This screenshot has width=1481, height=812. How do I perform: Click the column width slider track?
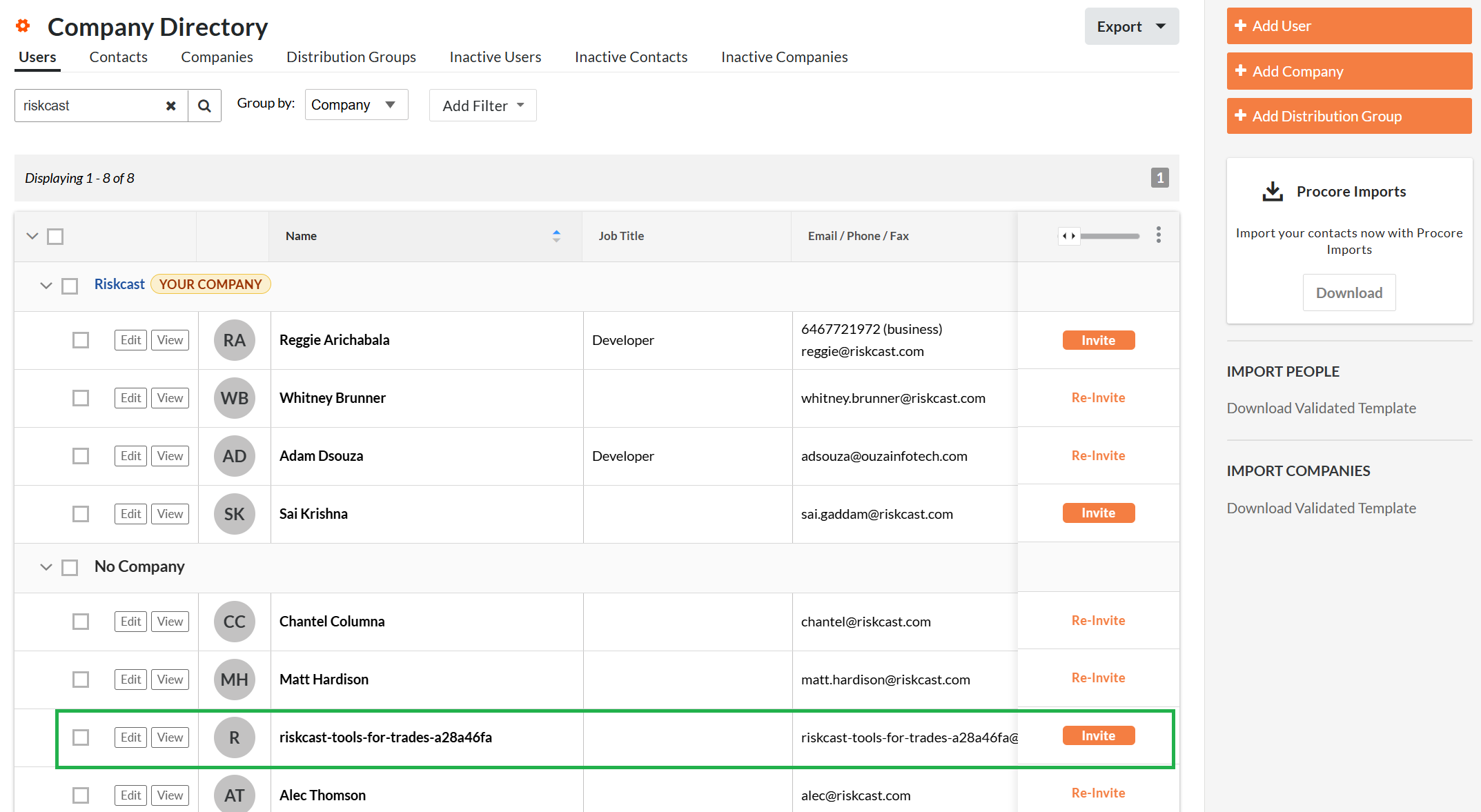pos(1110,236)
